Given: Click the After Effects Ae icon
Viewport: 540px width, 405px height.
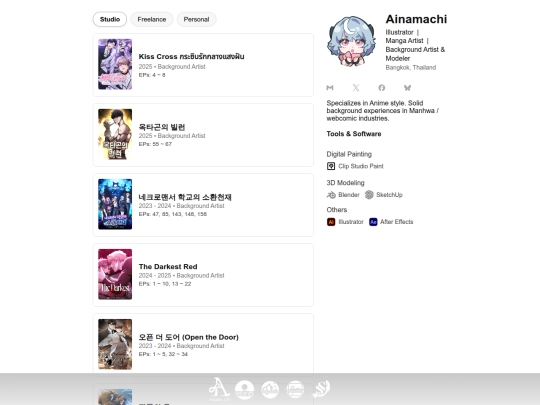Looking at the screenshot, I should (373, 222).
